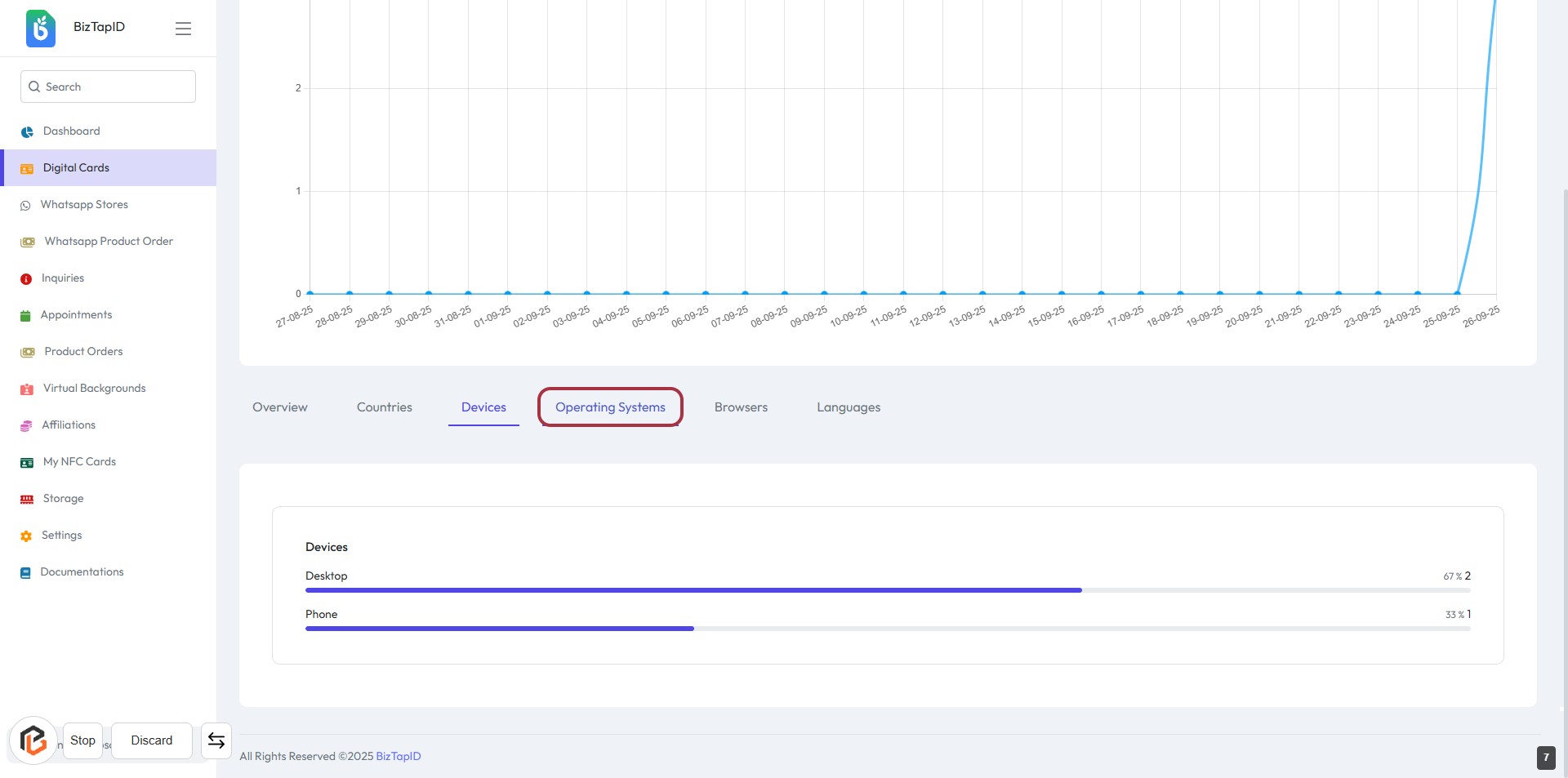
Task: Click the Inquiries red info icon
Action: [x=26, y=279]
